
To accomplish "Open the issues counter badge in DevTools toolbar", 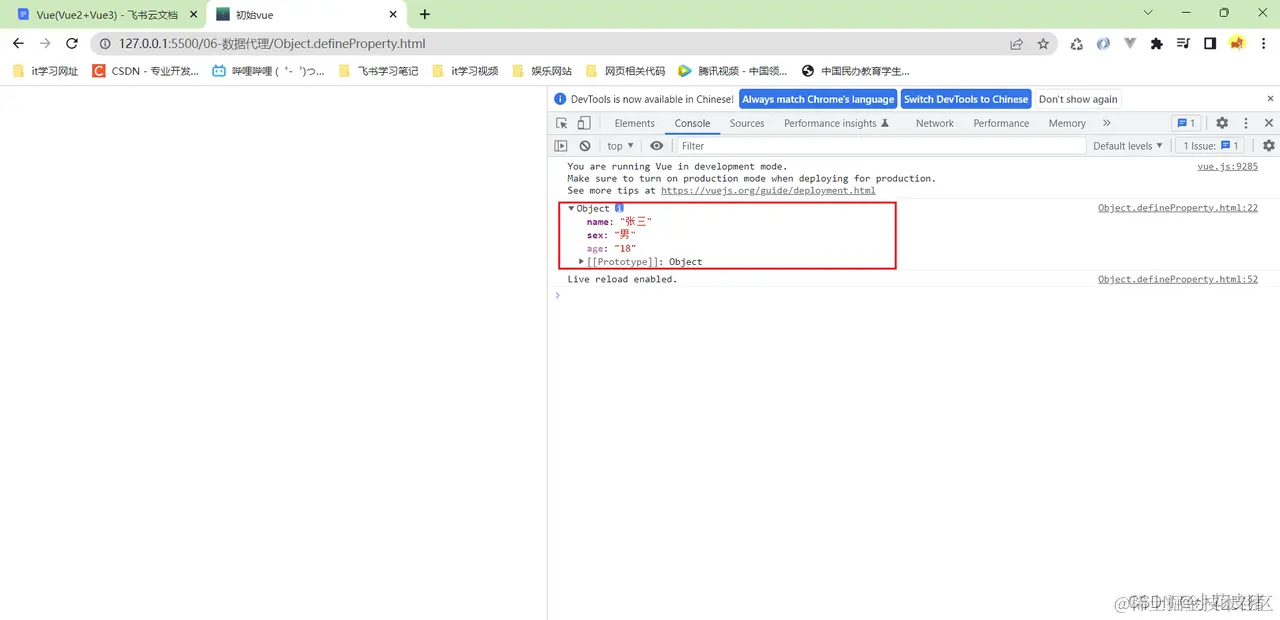I will pos(1186,123).
